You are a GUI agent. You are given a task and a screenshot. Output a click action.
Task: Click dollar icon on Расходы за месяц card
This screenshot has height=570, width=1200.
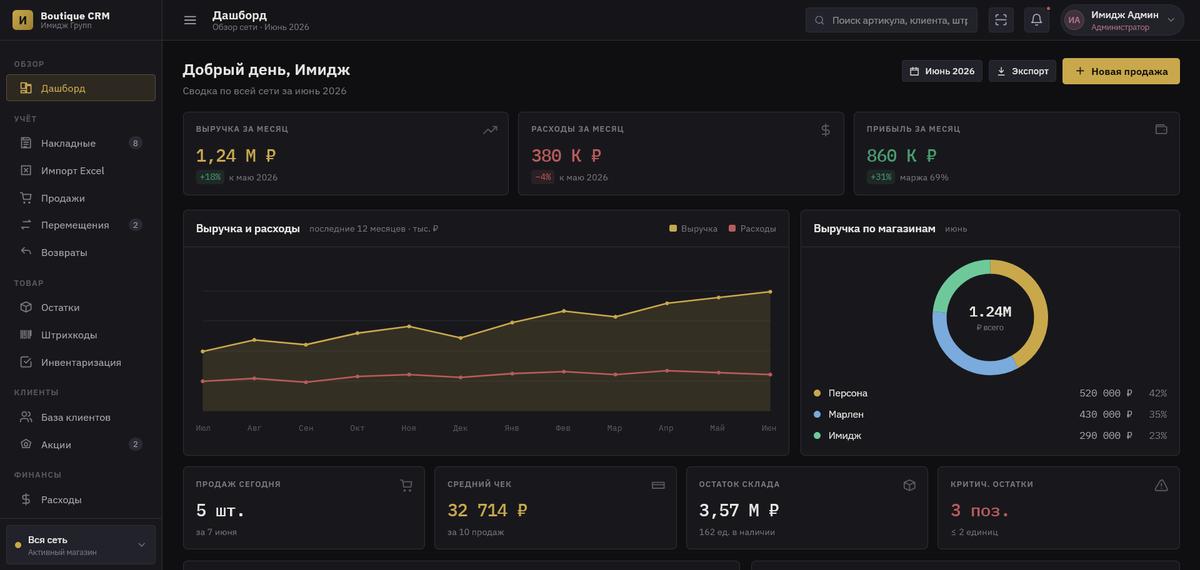point(825,129)
